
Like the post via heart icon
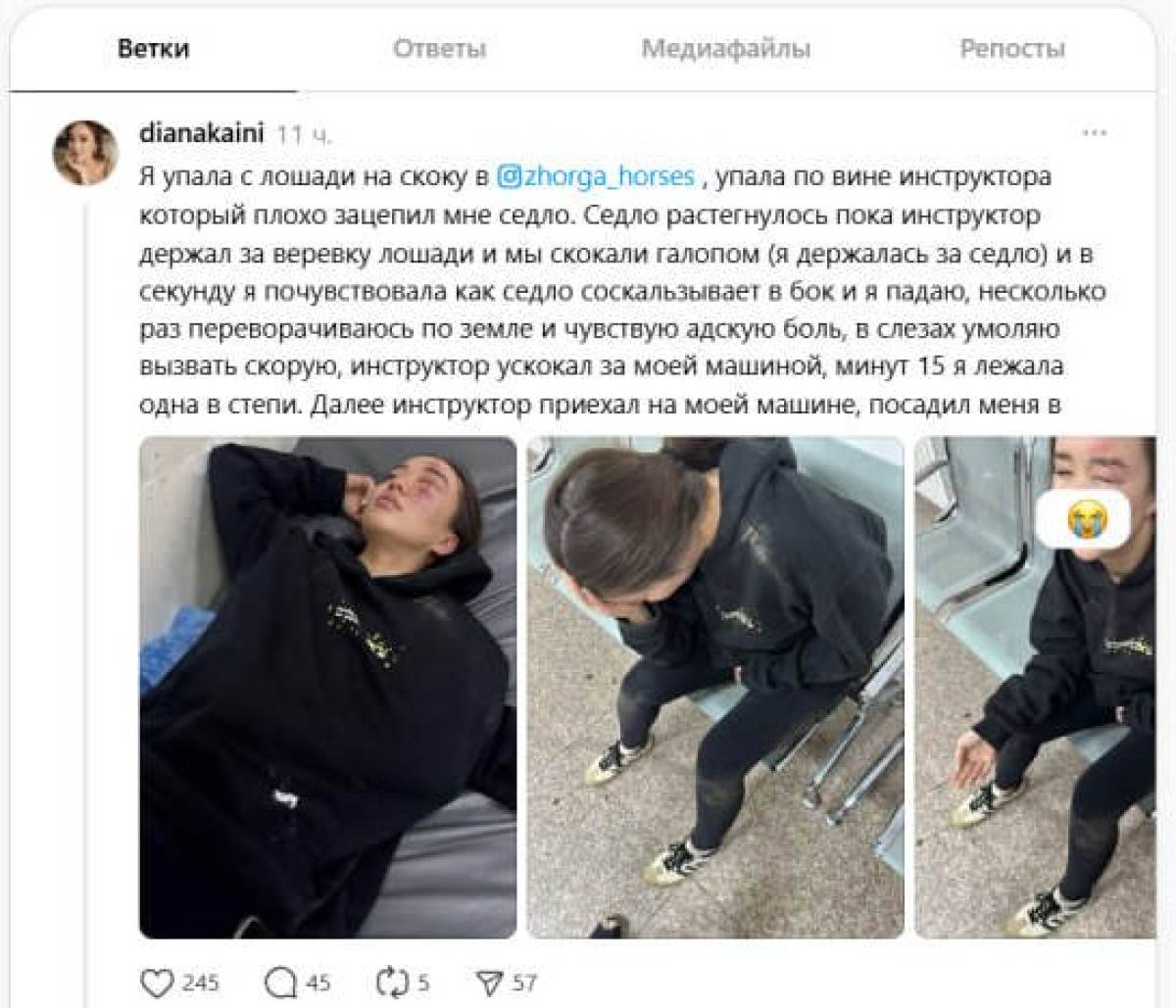[159, 982]
